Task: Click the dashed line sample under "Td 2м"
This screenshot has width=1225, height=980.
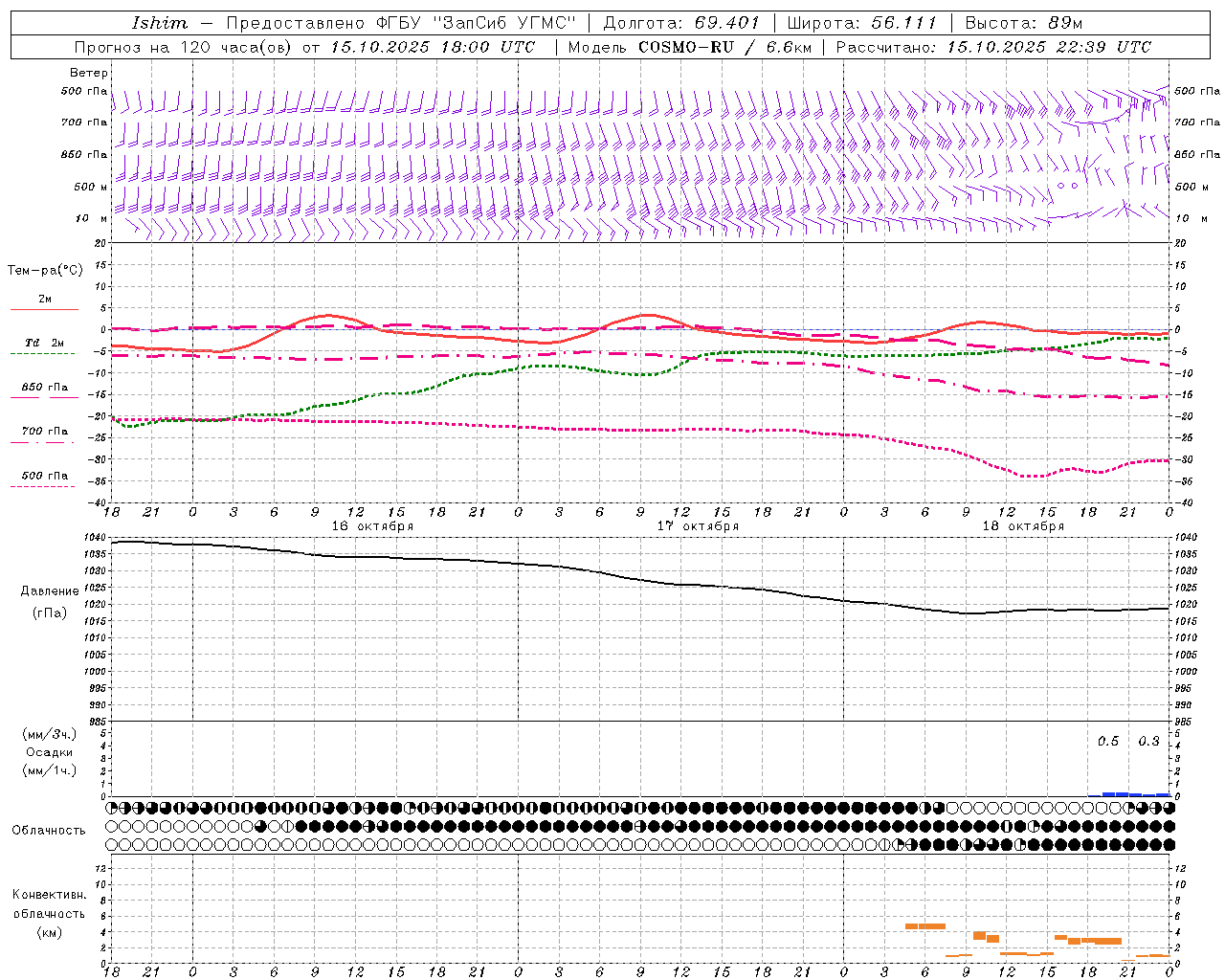Action: [43, 353]
